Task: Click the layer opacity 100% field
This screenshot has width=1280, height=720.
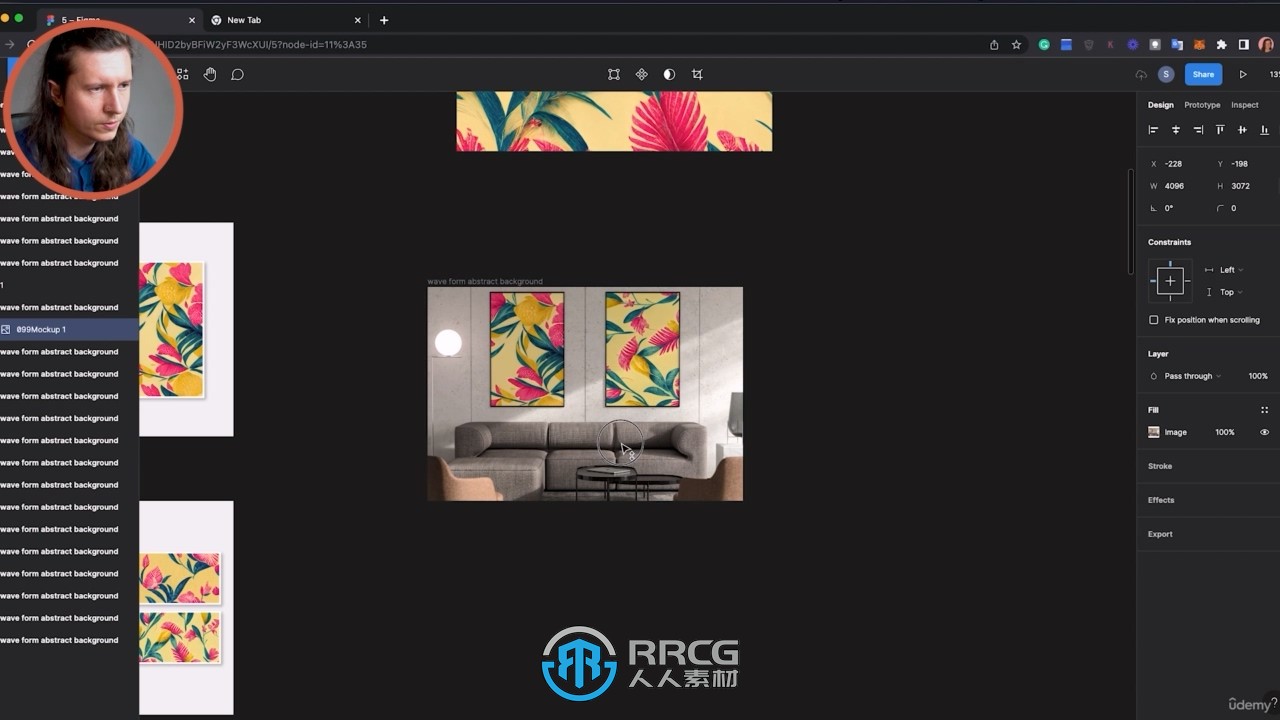Action: point(1258,376)
